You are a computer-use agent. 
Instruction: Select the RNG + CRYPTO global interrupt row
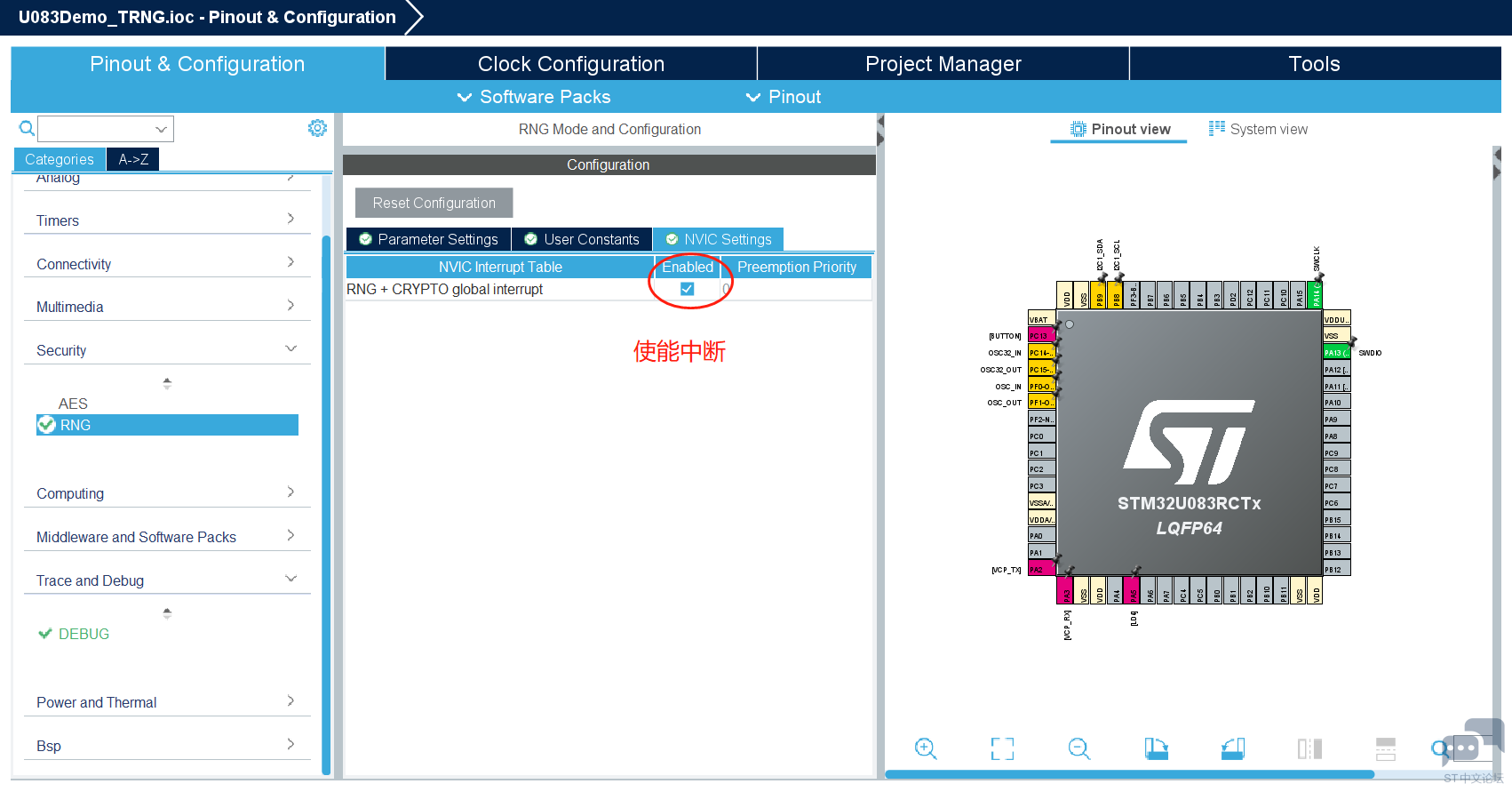coord(609,289)
